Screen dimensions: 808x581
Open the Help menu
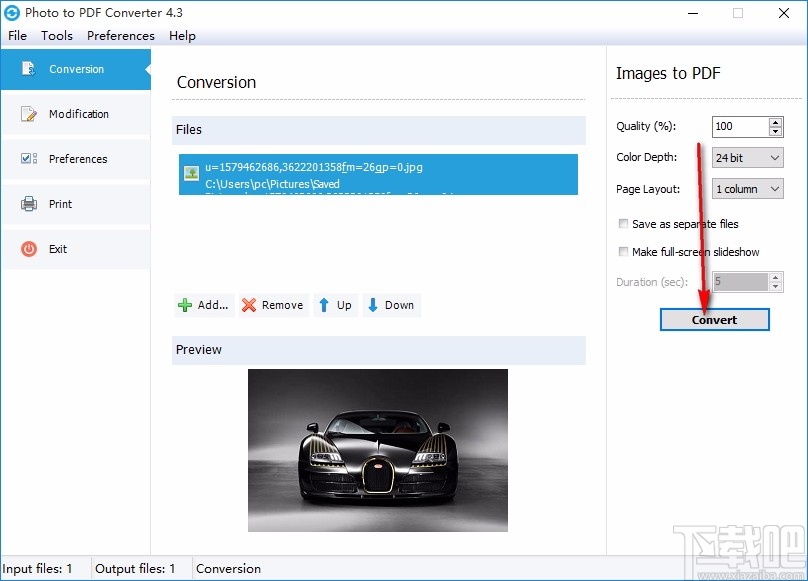pyautogui.click(x=182, y=36)
